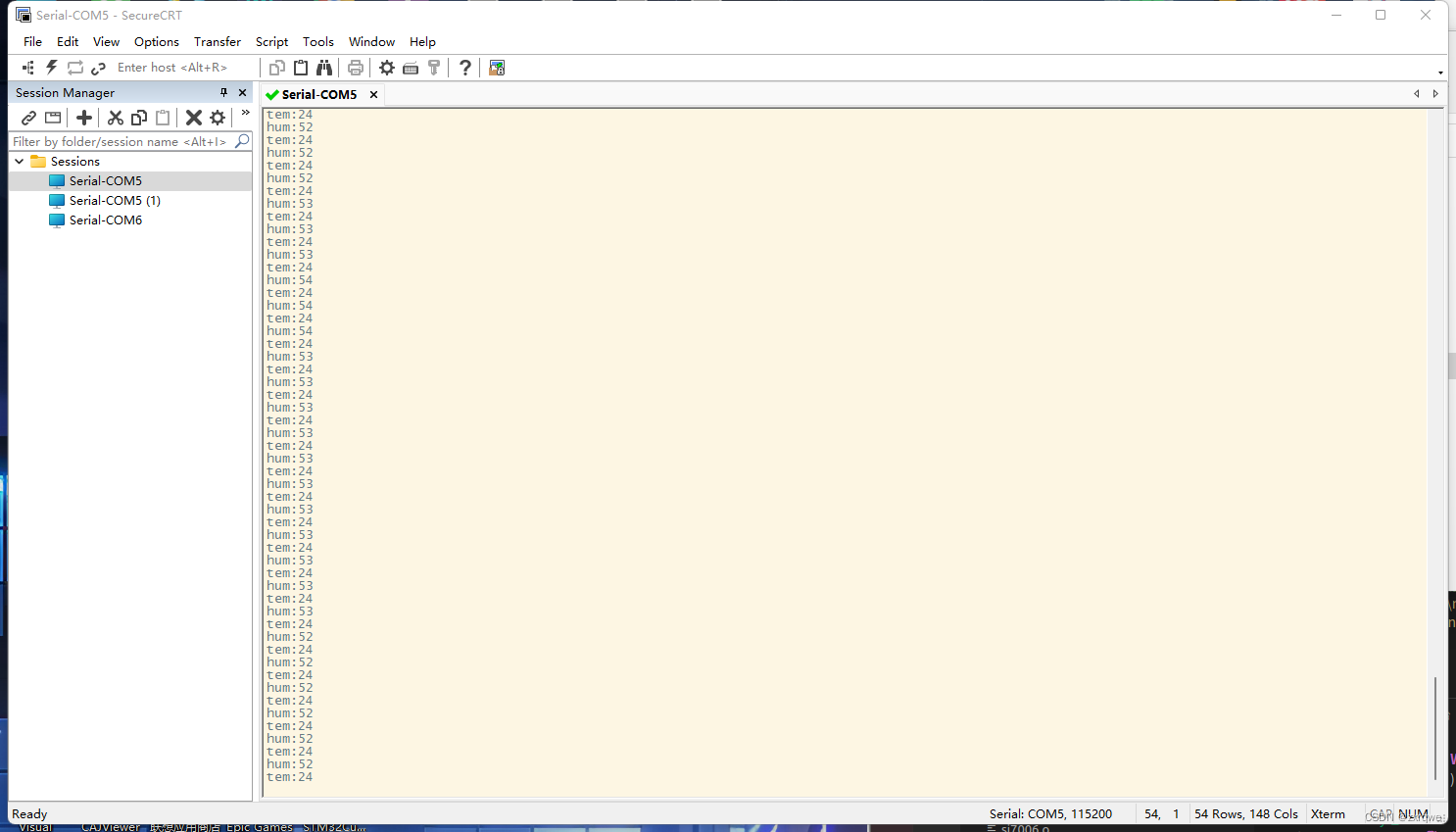Select Serial-COM6 session in tree
Screen dimensions: 1456x832
106,220
